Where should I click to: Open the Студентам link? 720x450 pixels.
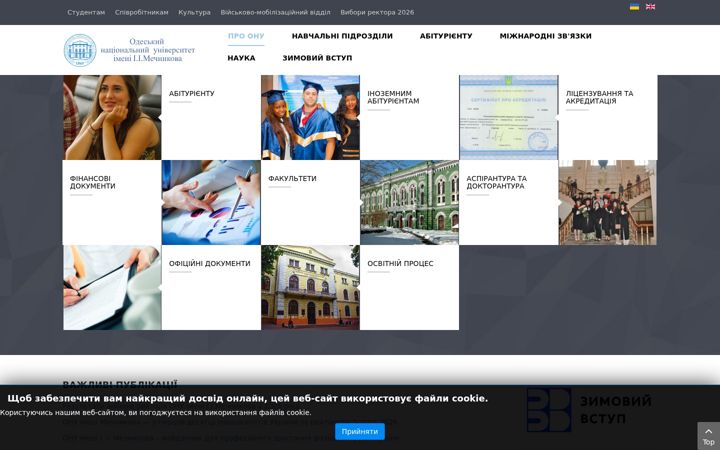pyautogui.click(x=86, y=12)
